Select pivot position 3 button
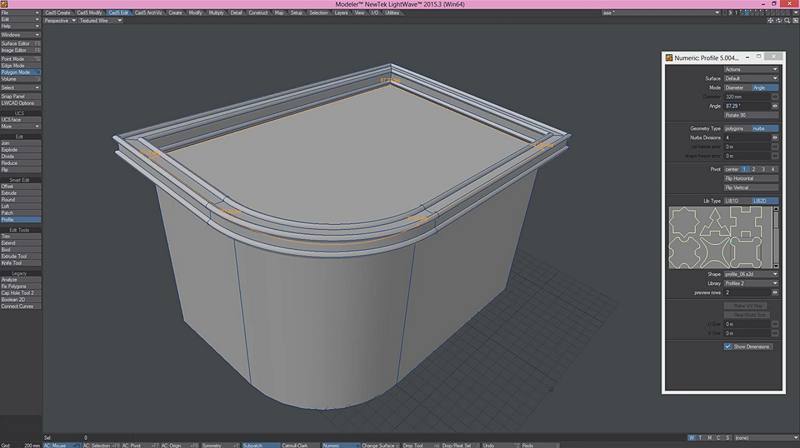 [764, 169]
